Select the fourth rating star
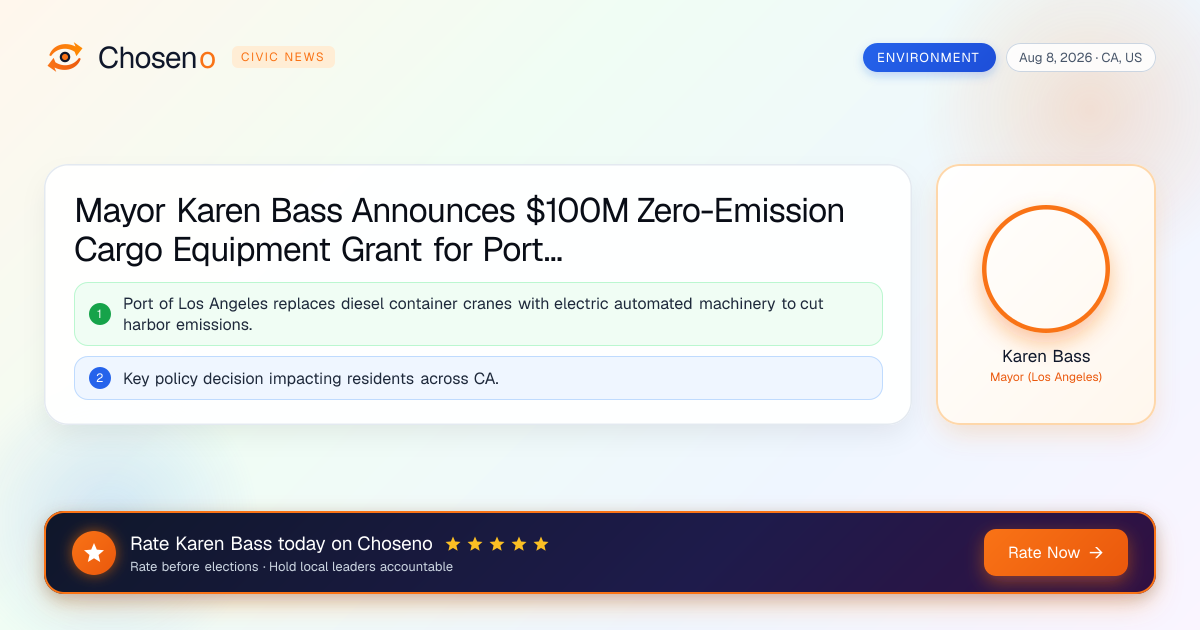This screenshot has height=630, width=1200. pyautogui.click(x=519, y=544)
